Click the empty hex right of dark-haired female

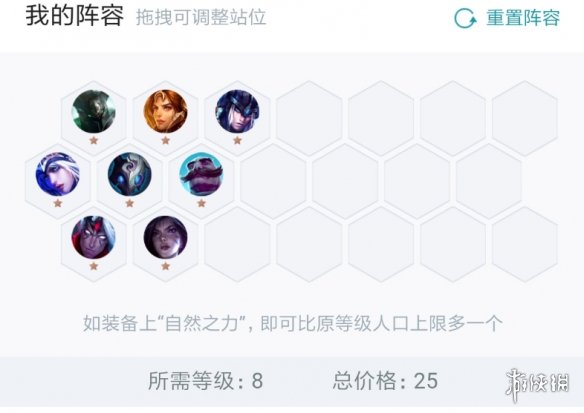(237, 244)
